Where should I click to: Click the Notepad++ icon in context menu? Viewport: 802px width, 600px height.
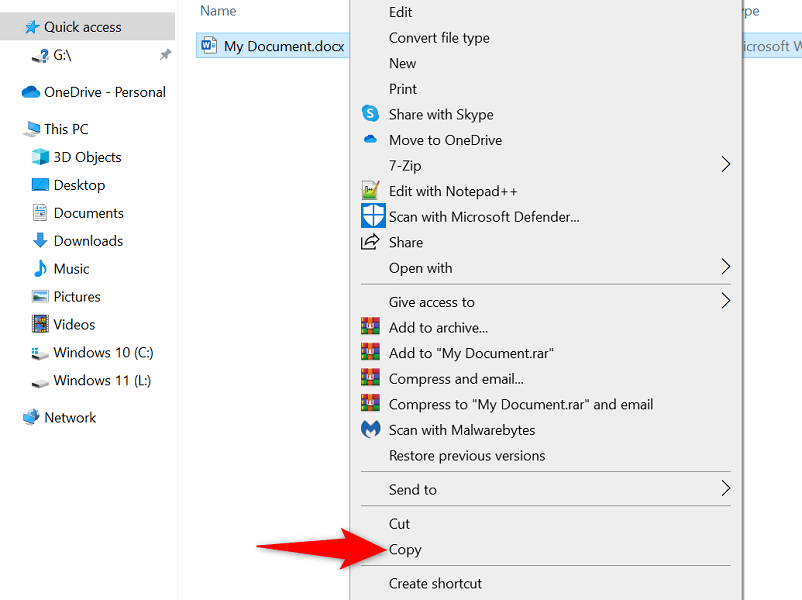(371, 191)
